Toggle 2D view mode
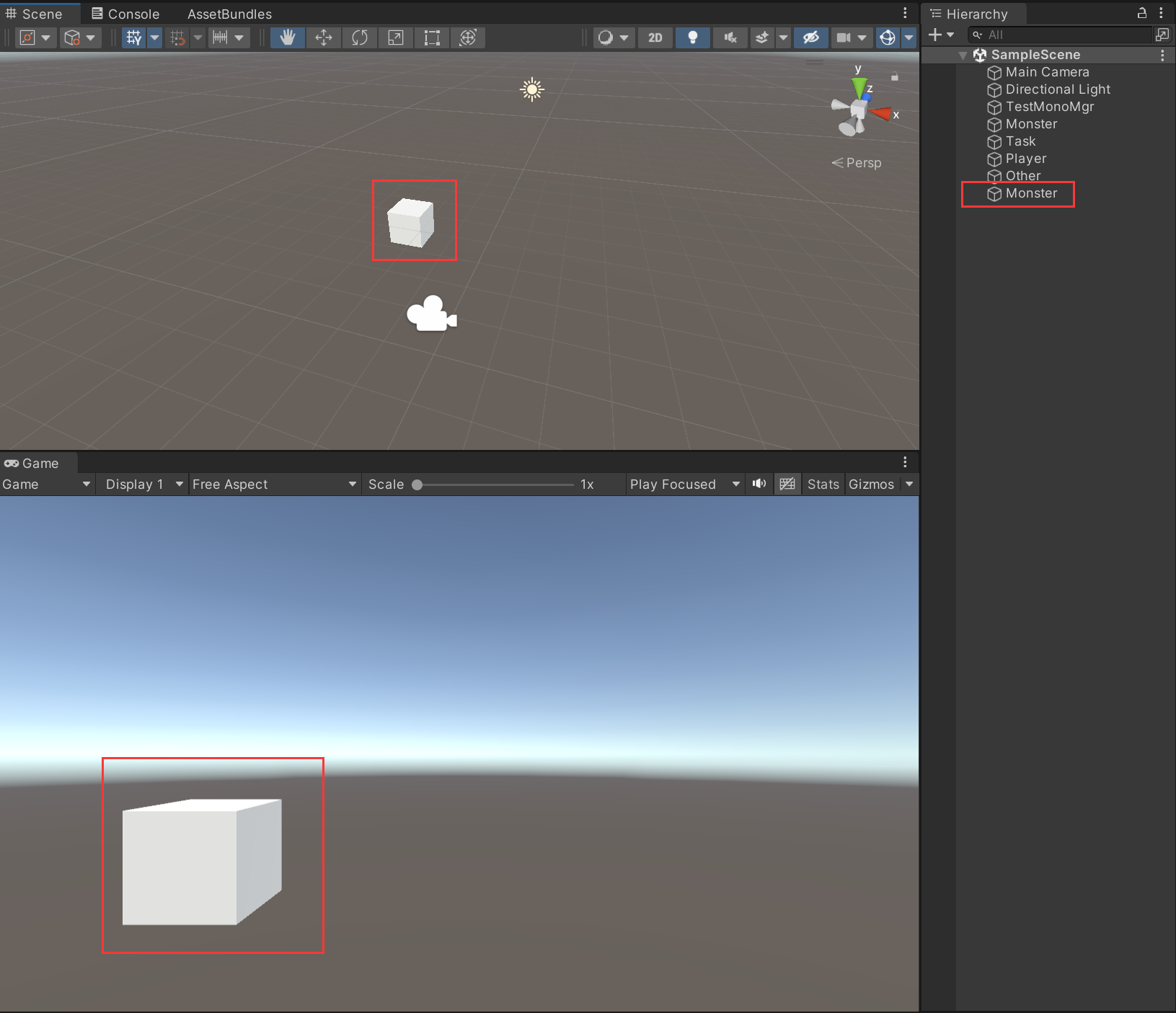 pos(655,37)
